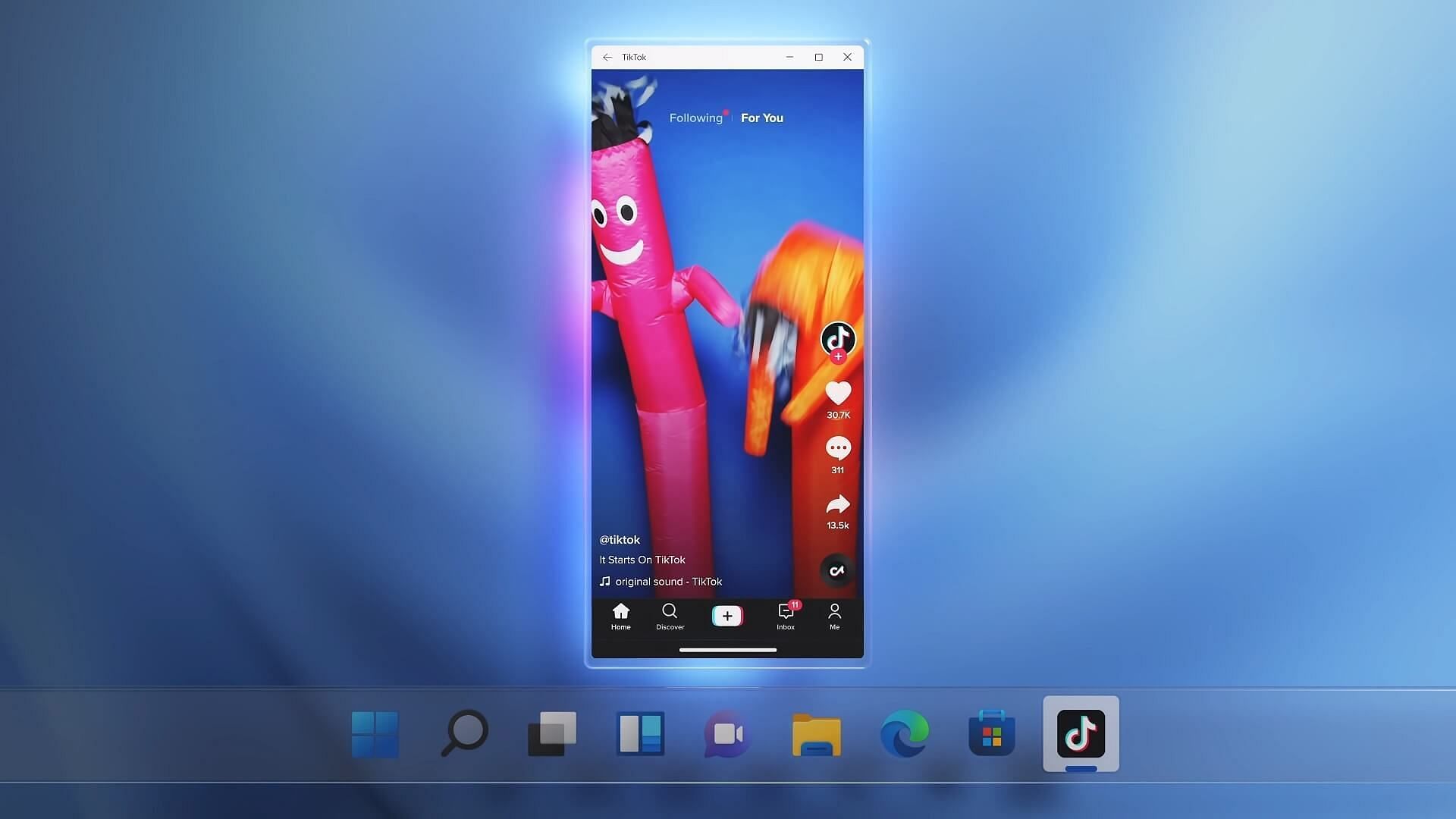Open the Inbox notifications tab
The width and height of the screenshot is (1456, 819).
785,615
